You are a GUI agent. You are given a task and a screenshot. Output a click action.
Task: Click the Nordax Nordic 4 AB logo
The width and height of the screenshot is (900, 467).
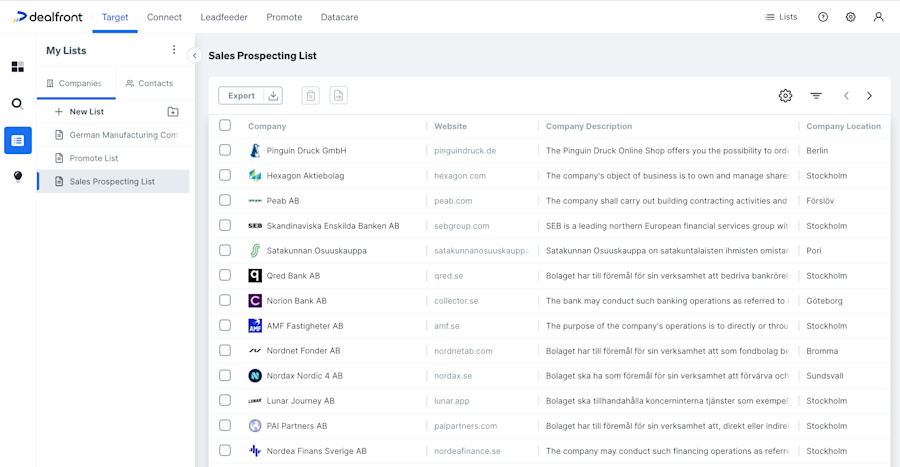255,376
